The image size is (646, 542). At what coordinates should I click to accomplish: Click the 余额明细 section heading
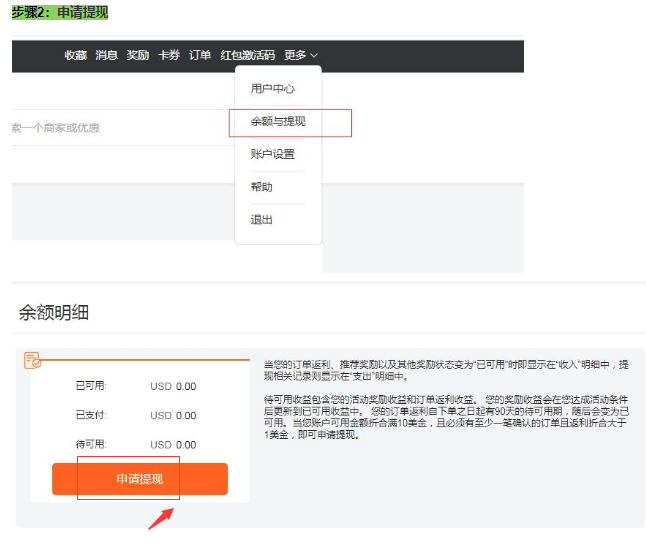pyautogui.click(x=54, y=313)
